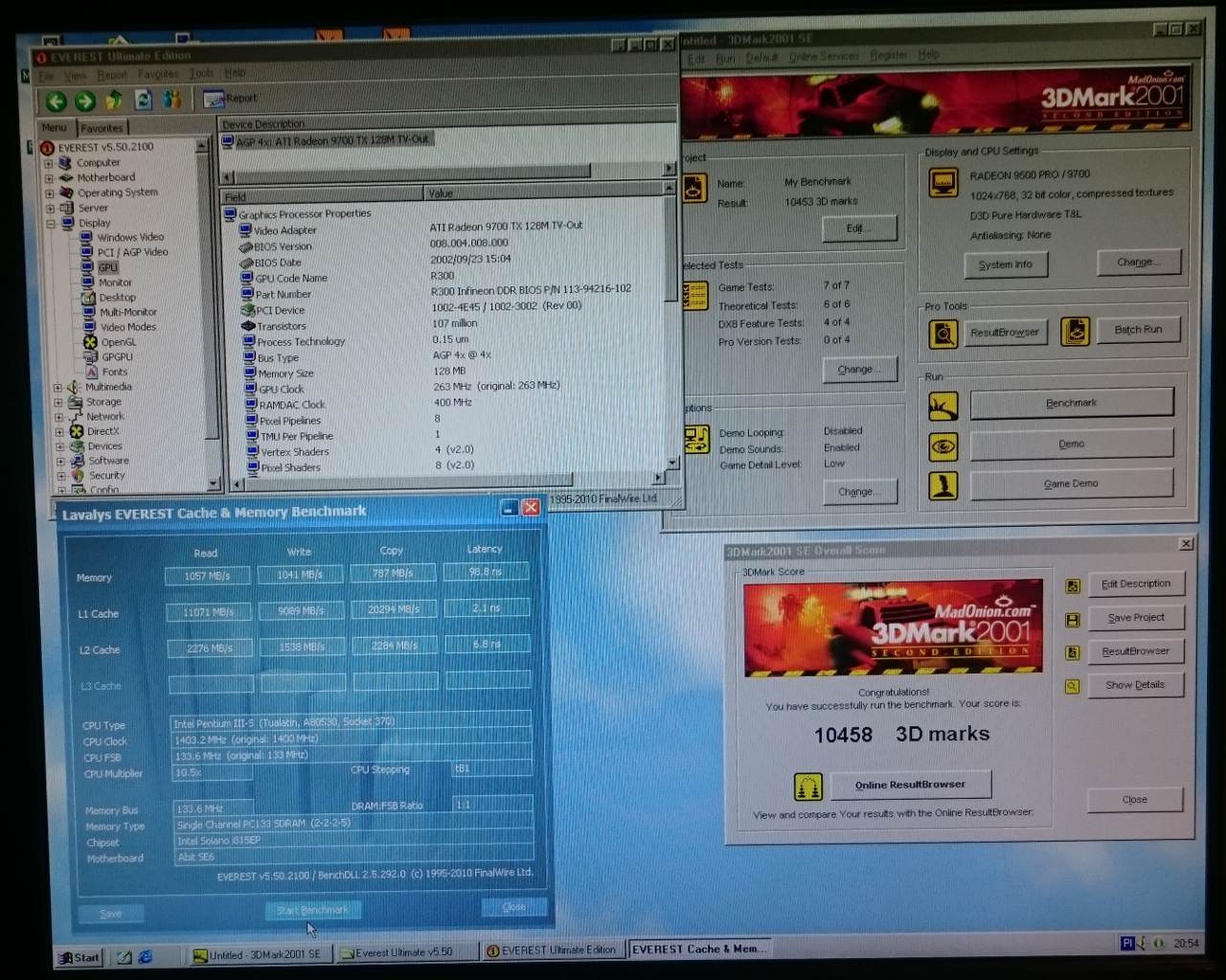Open 3DMark Online Services menu
The image size is (1226, 980).
click(x=824, y=57)
